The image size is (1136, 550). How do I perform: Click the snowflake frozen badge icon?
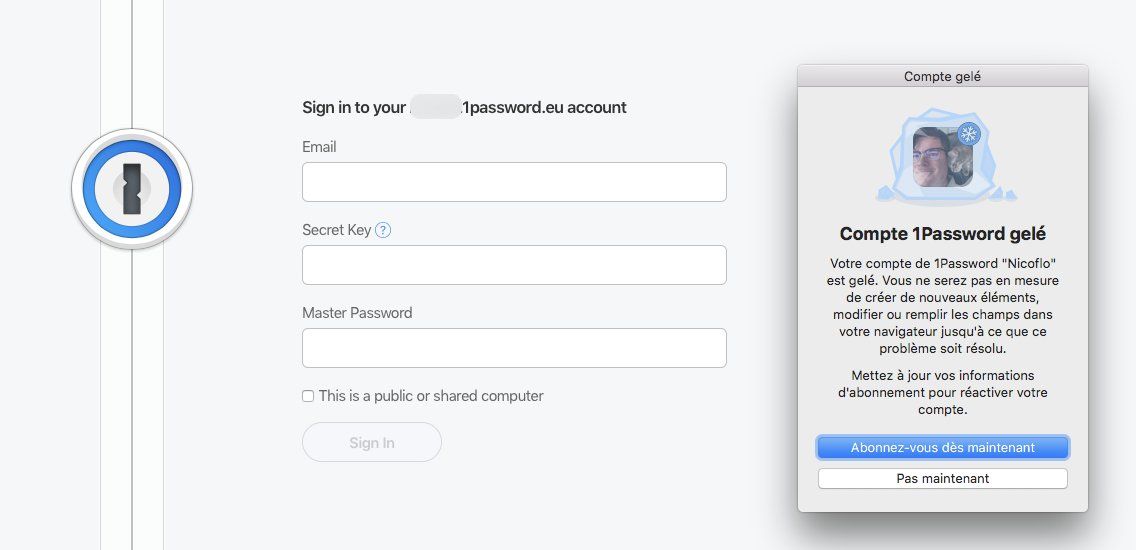coord(968,134)
